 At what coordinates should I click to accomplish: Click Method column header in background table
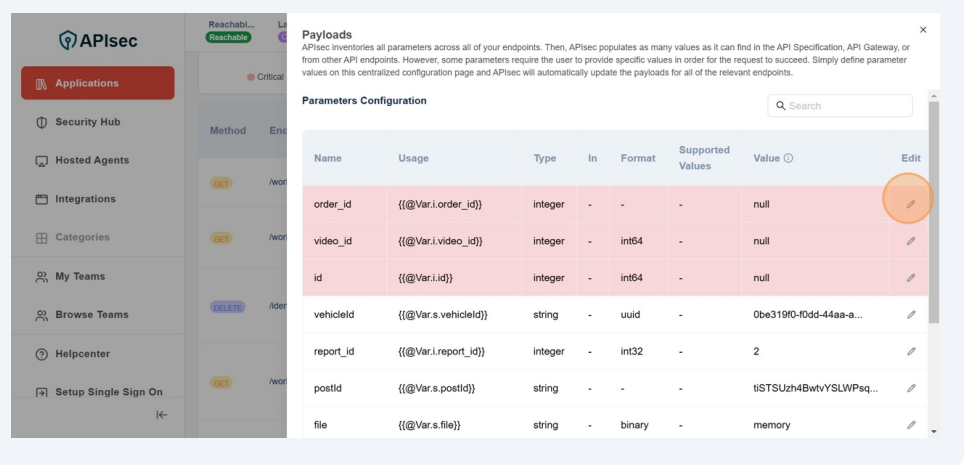[227, 131]
